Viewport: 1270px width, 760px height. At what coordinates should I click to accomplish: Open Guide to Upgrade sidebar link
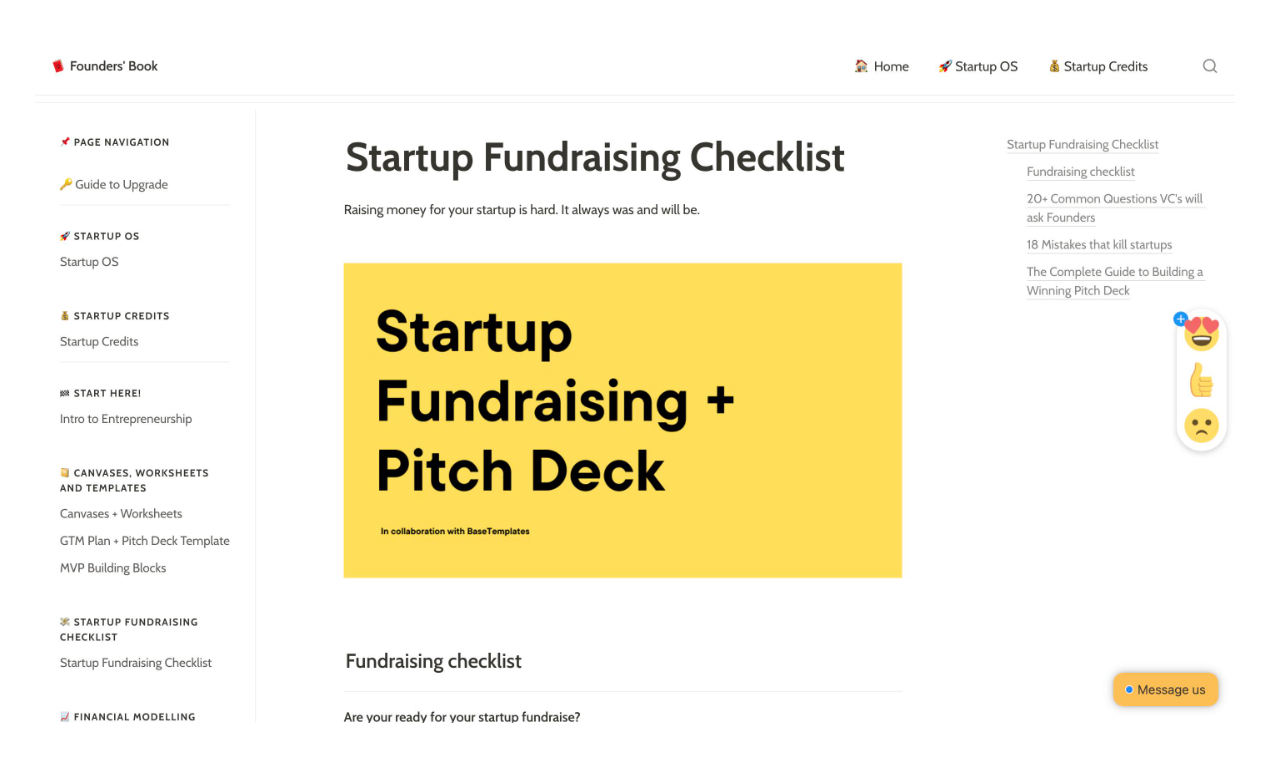pyautogui.click(x=114, y=184)
